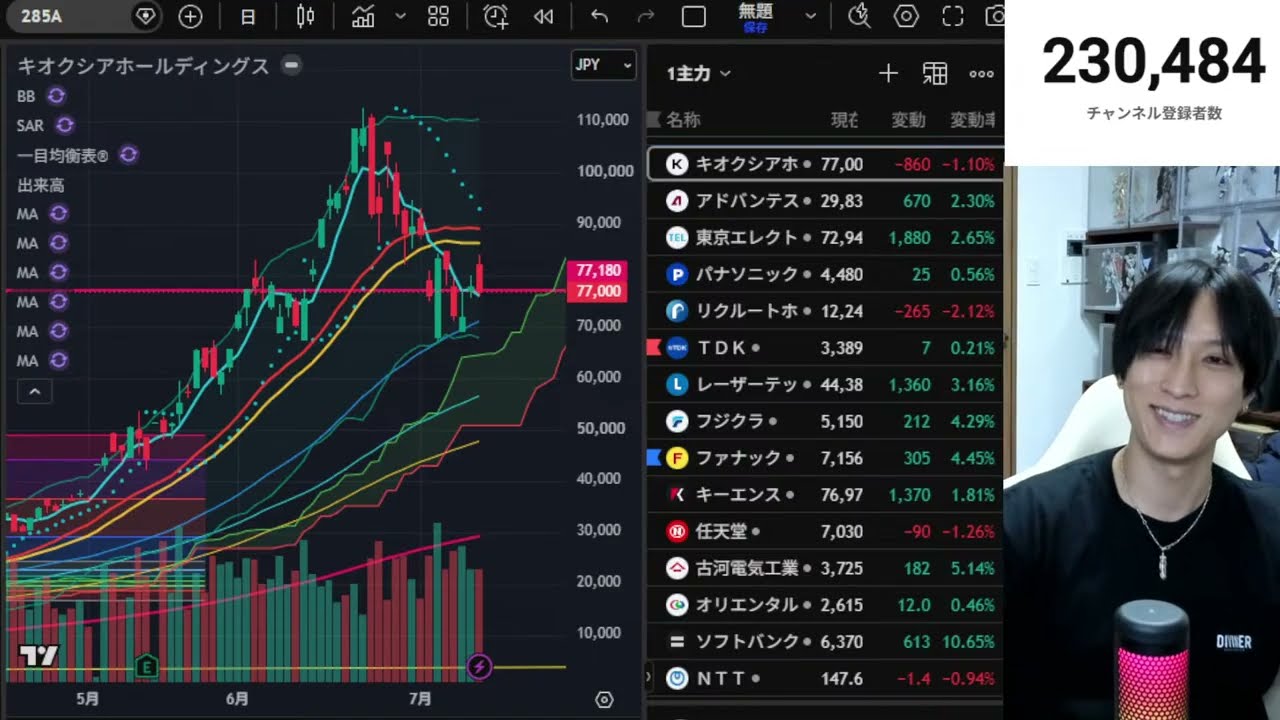Open the chart layout setup square icon
1280x720 pixels.
(x=694, y=16)
